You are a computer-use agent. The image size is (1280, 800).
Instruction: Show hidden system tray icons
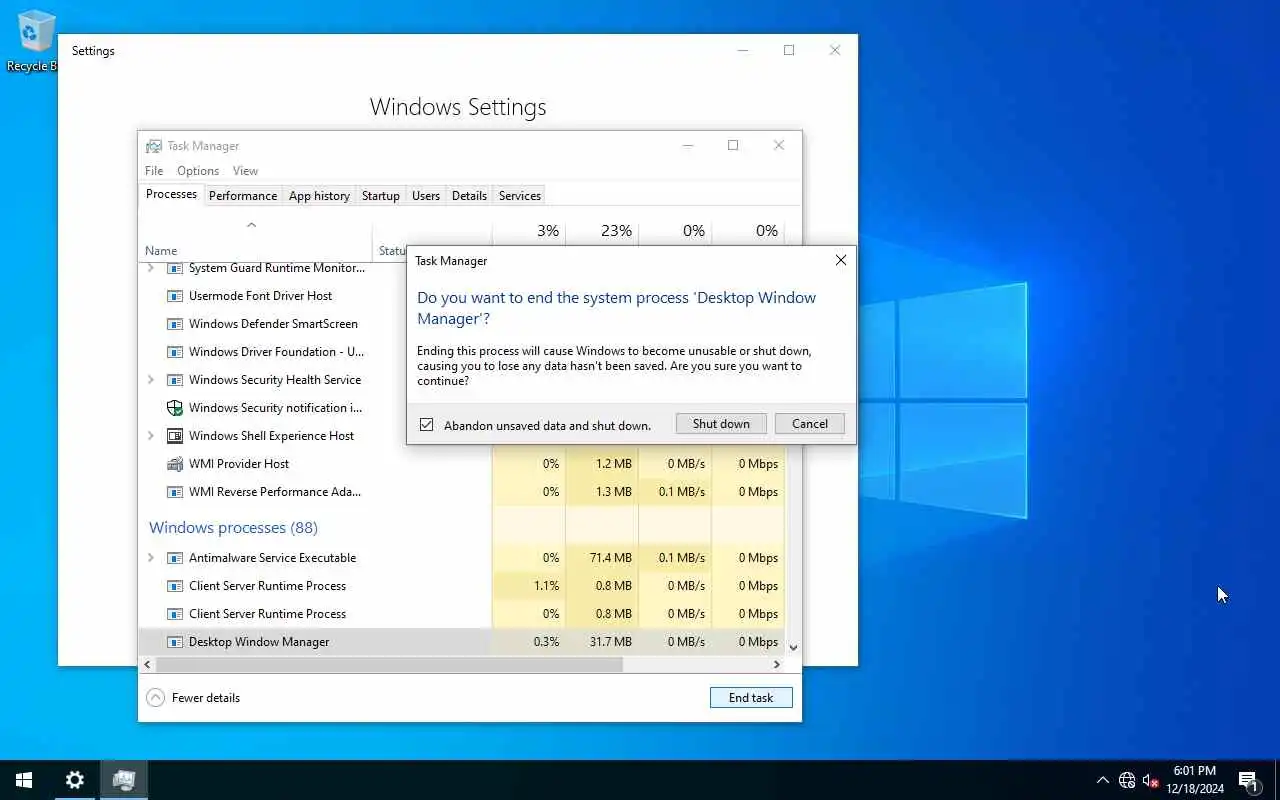coord(1103,780)
